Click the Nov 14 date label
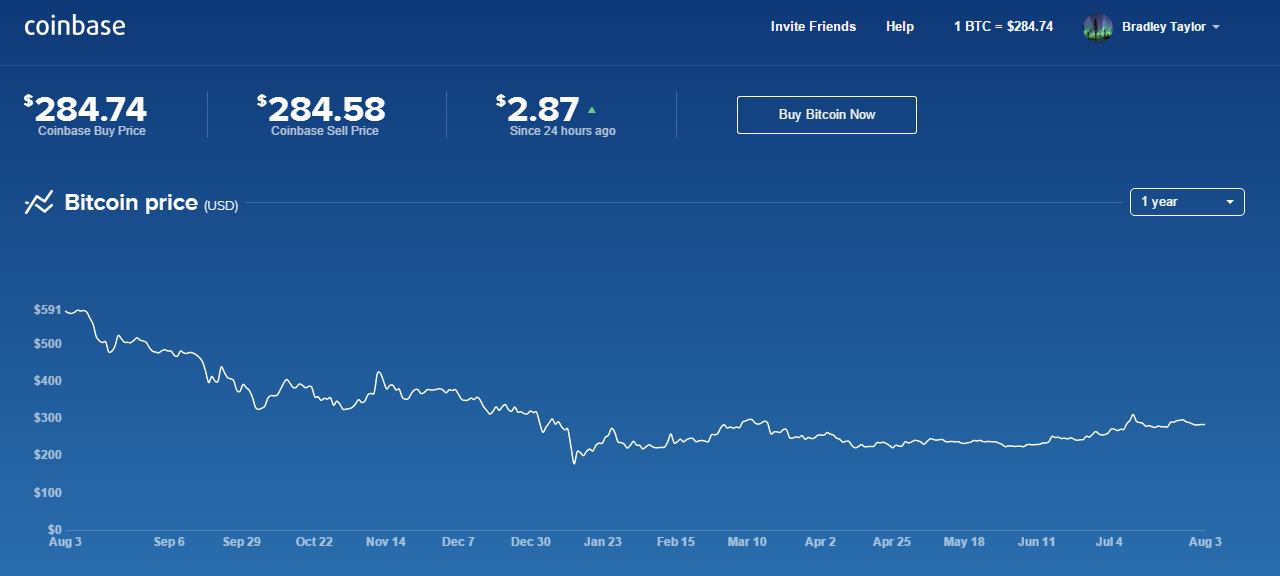Viewport: 1280px width, 576px height. (x=386, y=542)
